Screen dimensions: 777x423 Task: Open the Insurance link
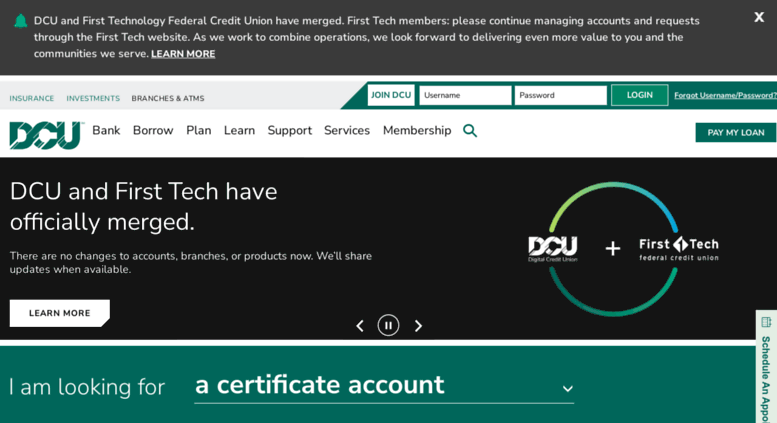coord(32,98)
